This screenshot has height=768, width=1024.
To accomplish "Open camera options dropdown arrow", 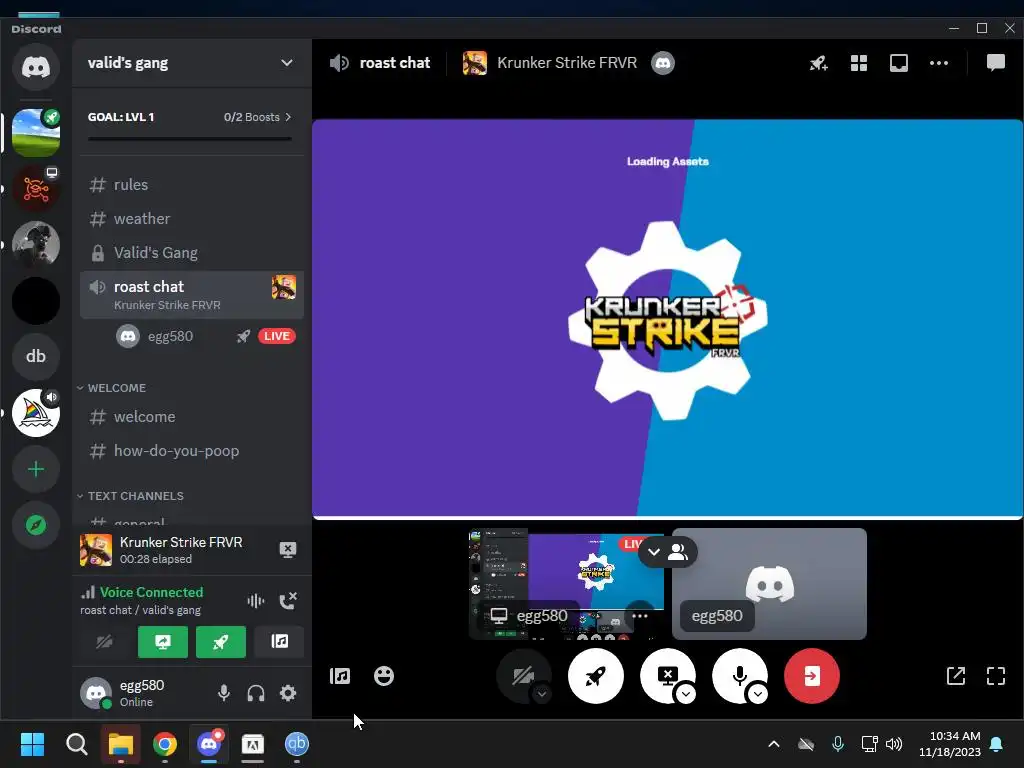I will [x=541, y=694].
